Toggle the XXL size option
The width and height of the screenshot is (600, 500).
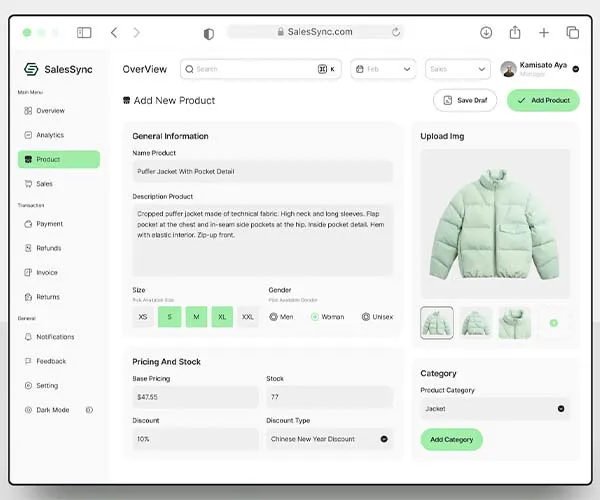click(248, 317)
